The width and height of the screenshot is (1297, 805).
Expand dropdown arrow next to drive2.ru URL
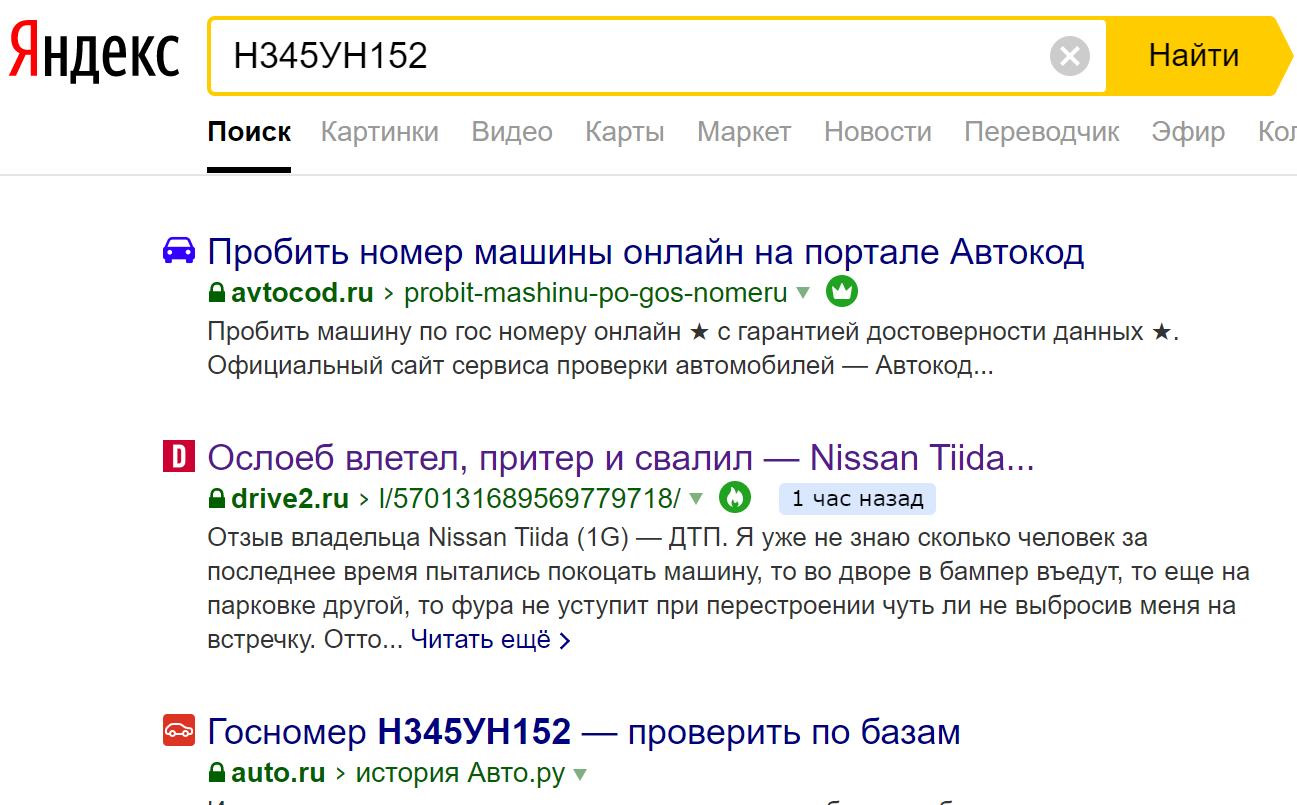click(x=696, y=499)
